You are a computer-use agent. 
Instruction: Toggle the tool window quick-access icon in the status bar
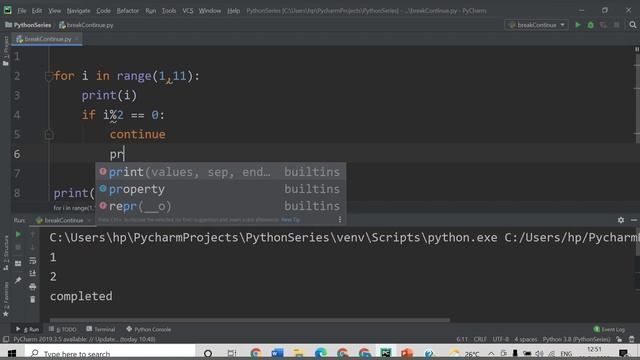tap(6, 339)
